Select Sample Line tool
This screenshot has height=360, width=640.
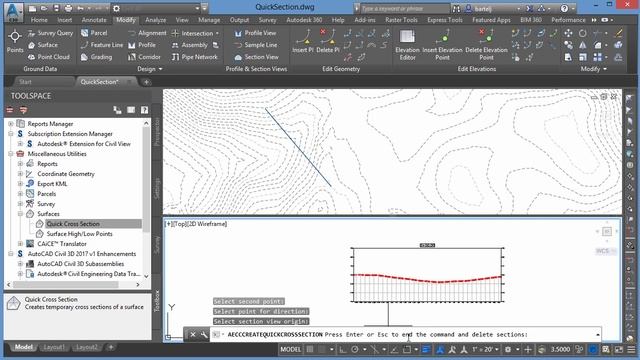256,45
